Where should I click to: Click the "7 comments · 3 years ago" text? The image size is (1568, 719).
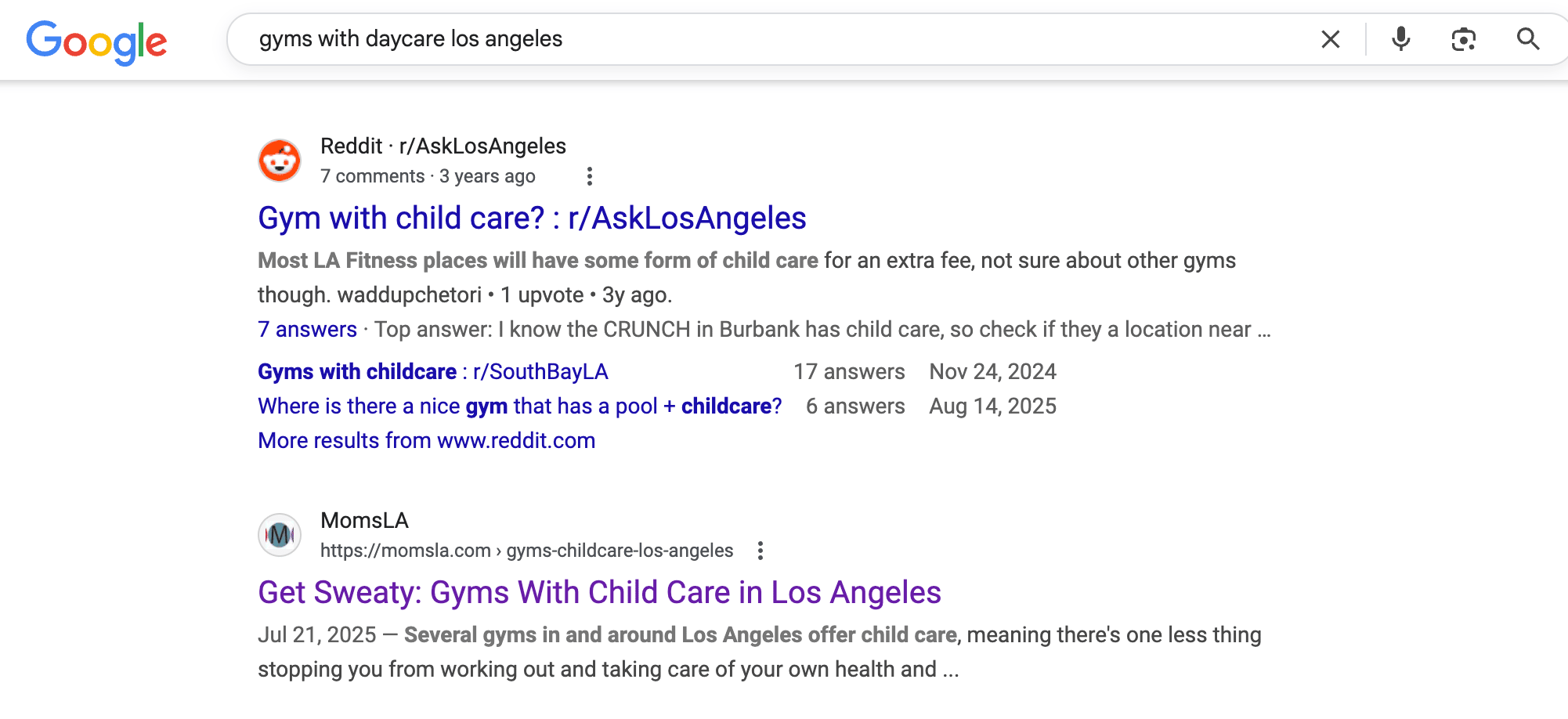pyautogui.click(x=428, y=176)
